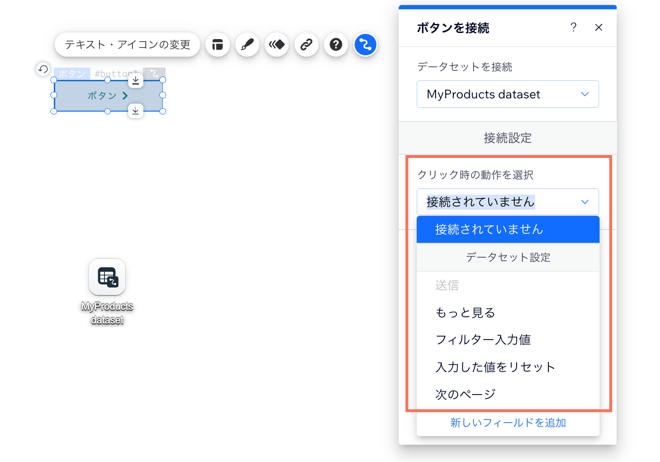Select フィルター入力値 option
Screen dimensions: 660x462
coord(508,340)
